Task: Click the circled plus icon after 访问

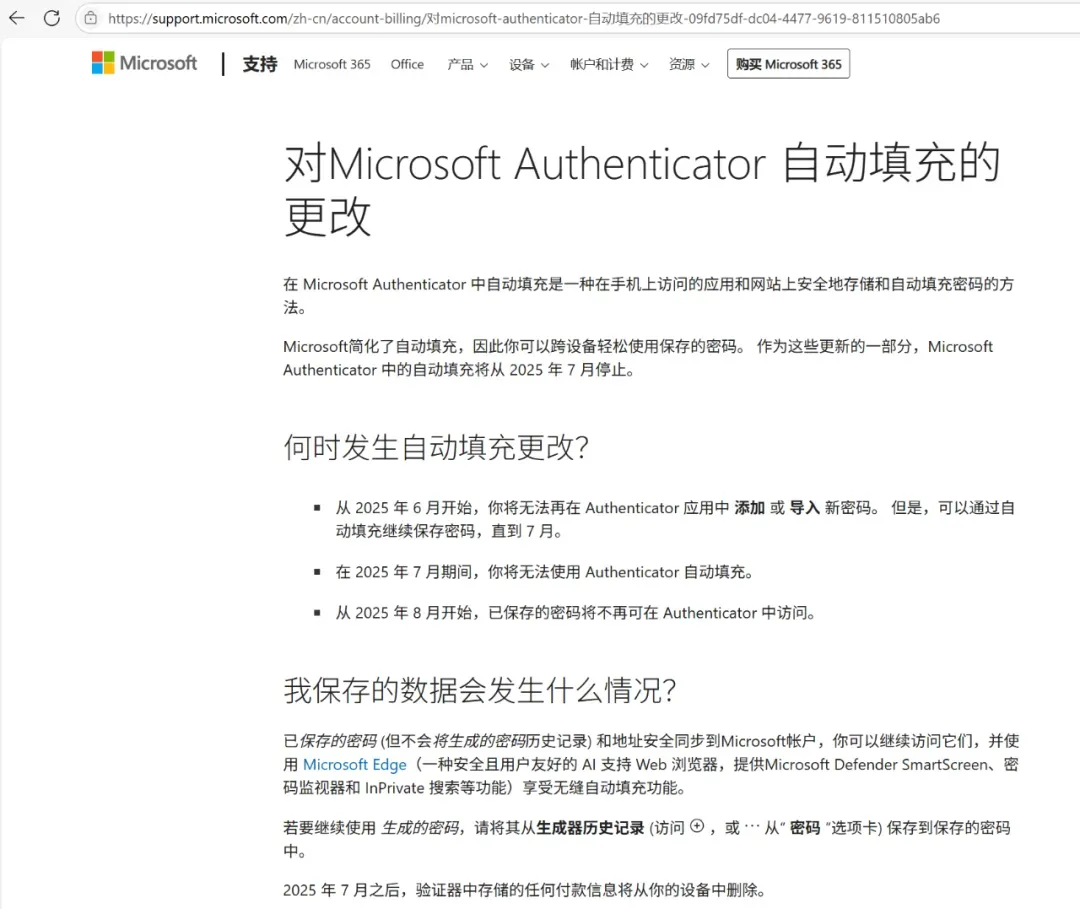Action: click(697, 826)
